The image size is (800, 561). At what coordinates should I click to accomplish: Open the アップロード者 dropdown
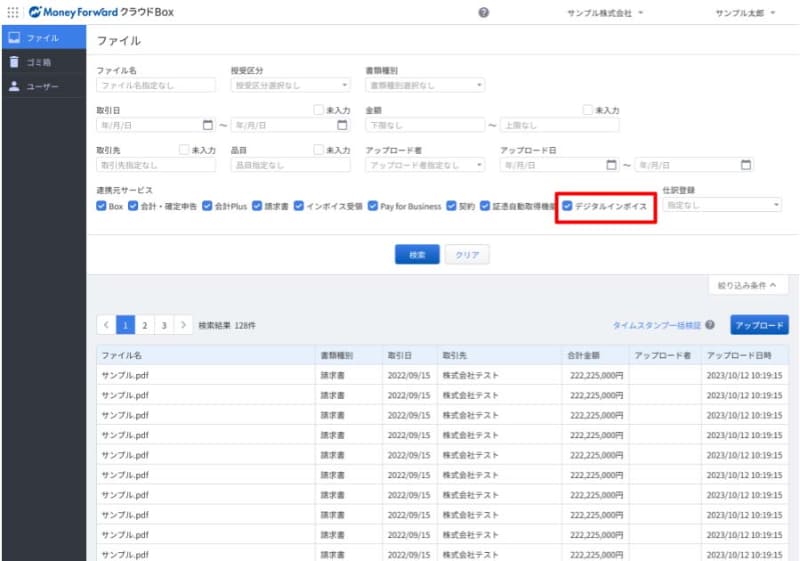[x=425, y=165]
